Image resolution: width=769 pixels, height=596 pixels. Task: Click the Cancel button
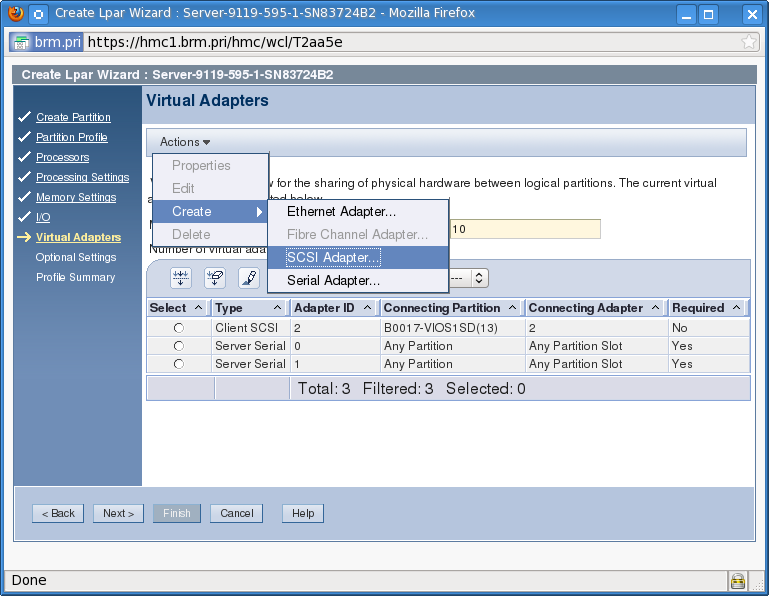[237, 513]
